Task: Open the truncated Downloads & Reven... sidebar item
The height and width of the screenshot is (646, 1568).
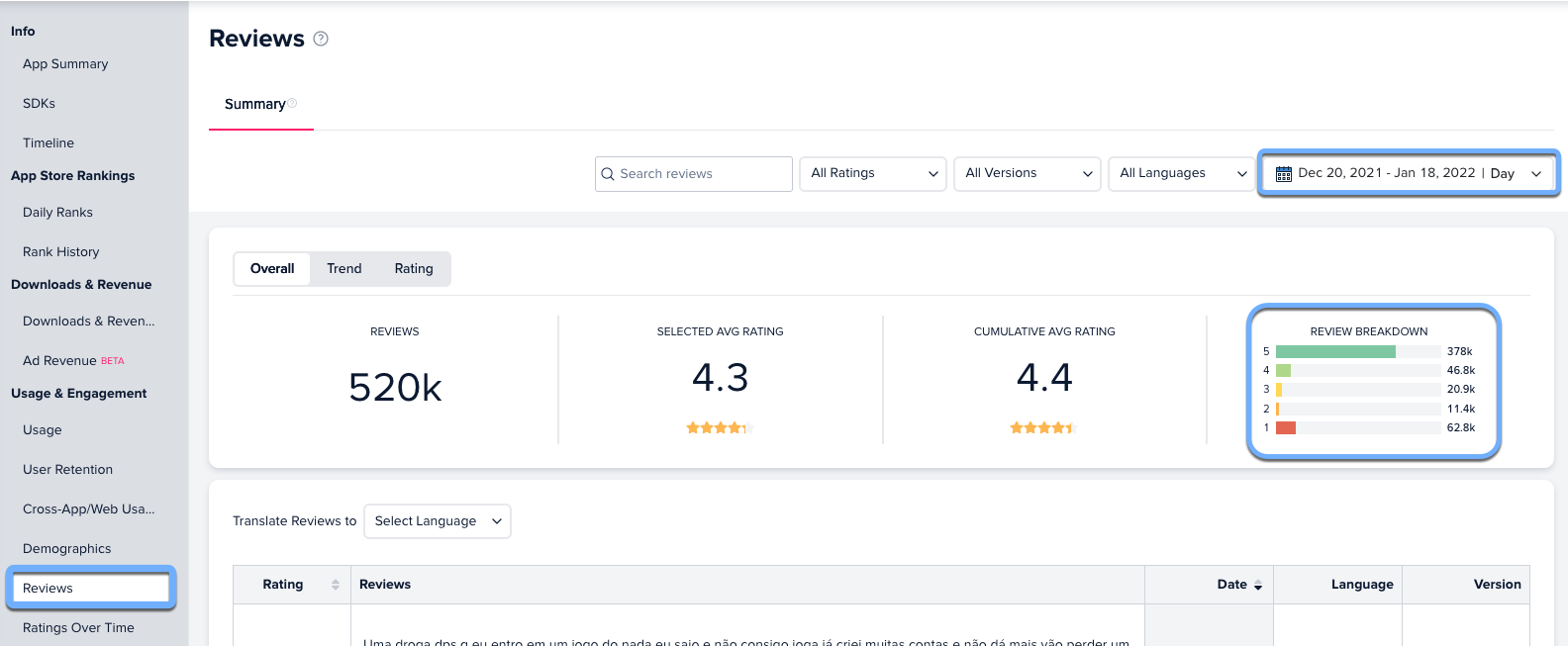Action: tap(89, 321)
